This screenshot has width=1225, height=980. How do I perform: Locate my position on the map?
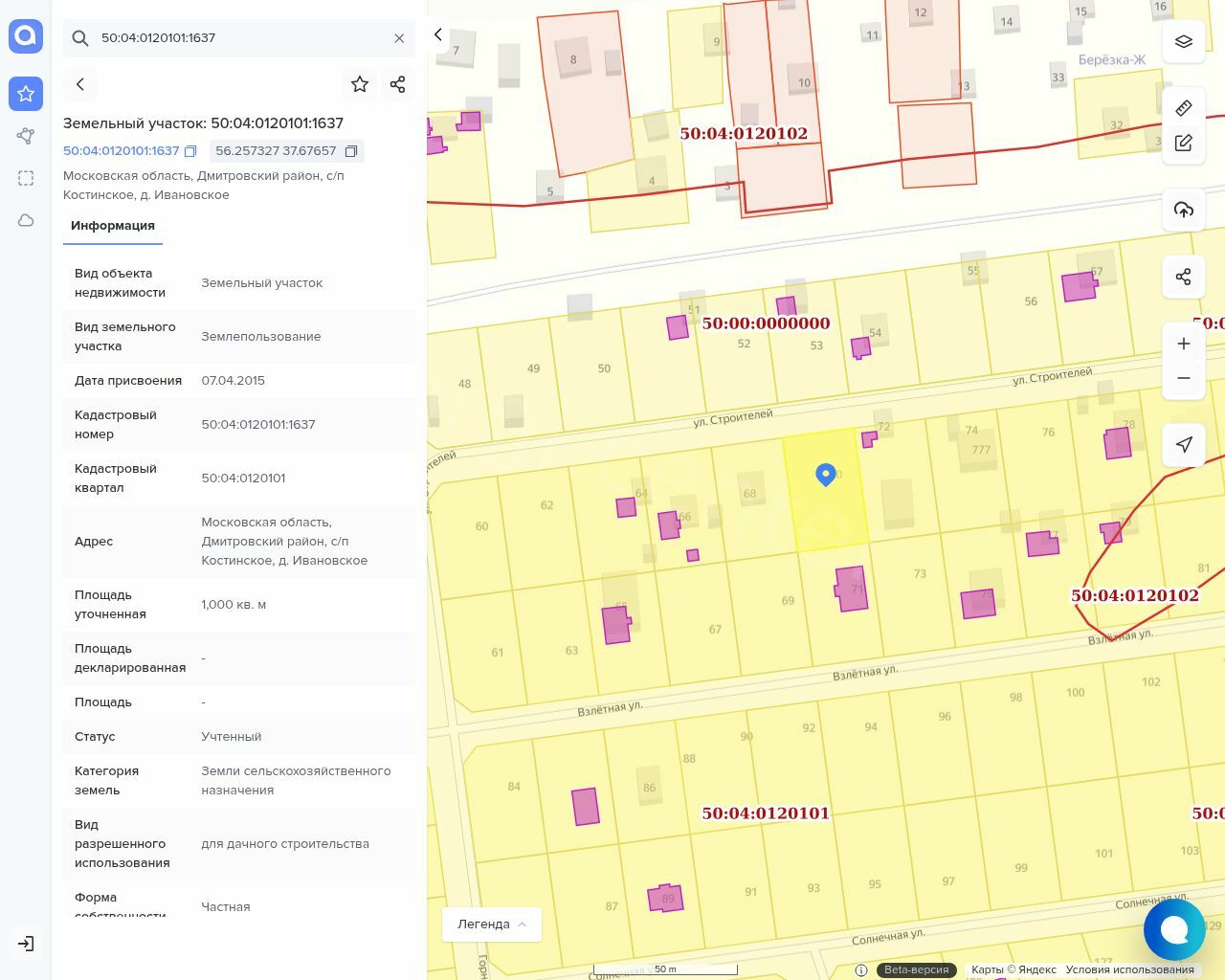(x=1183, y=444)
